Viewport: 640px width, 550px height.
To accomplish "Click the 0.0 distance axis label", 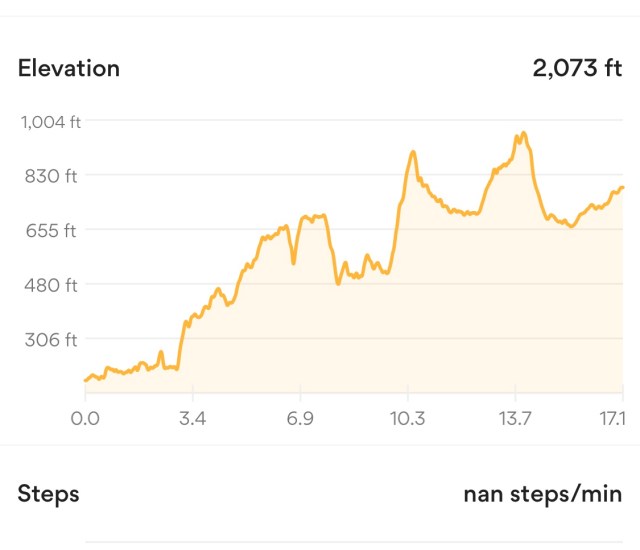I will coord(85,418).
